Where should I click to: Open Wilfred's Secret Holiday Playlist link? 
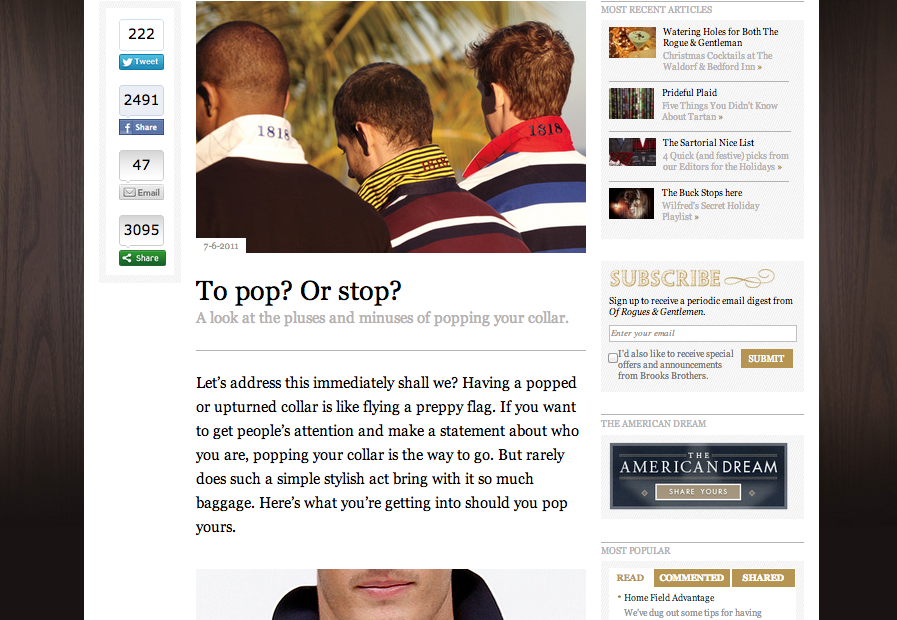click(711, 211)
